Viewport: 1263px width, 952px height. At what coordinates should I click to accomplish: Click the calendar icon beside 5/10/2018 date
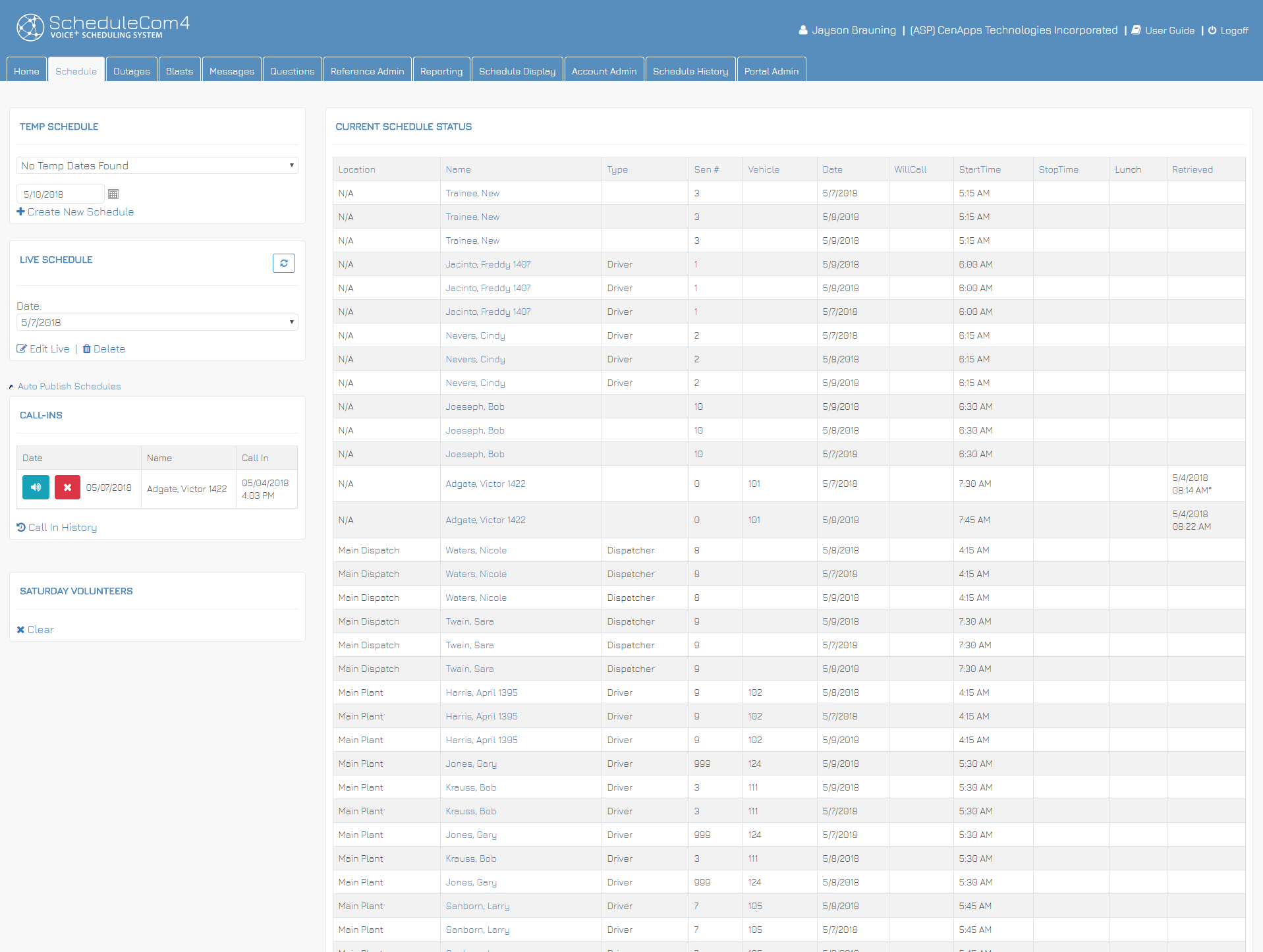tap(113, 194)
